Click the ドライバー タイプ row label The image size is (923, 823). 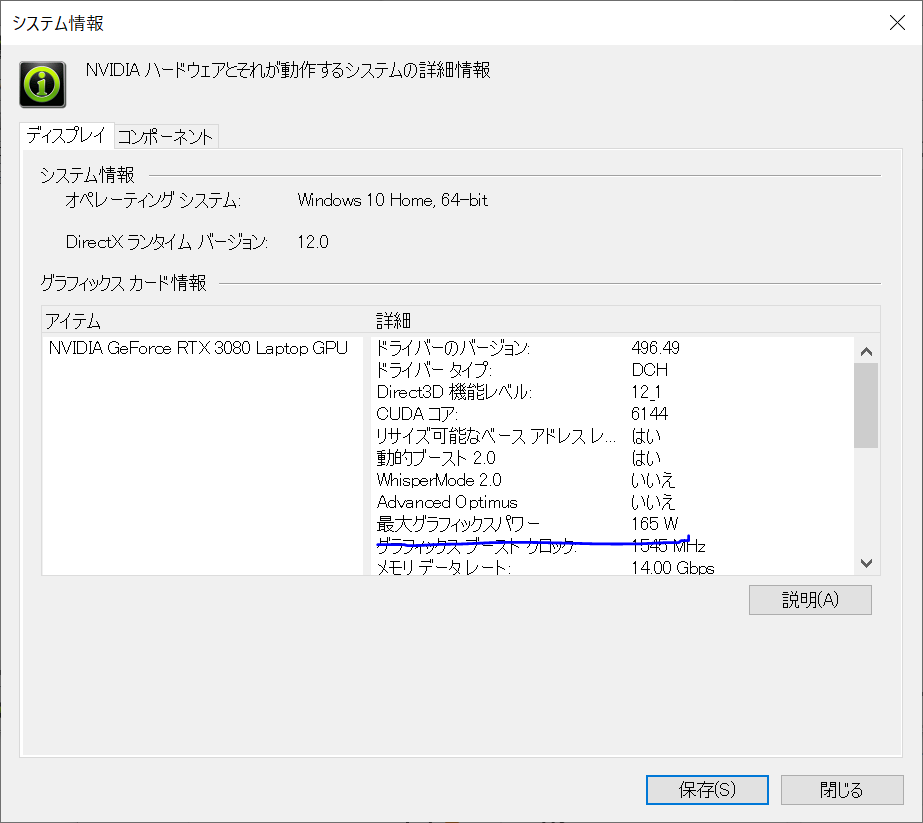pos(434,370)
